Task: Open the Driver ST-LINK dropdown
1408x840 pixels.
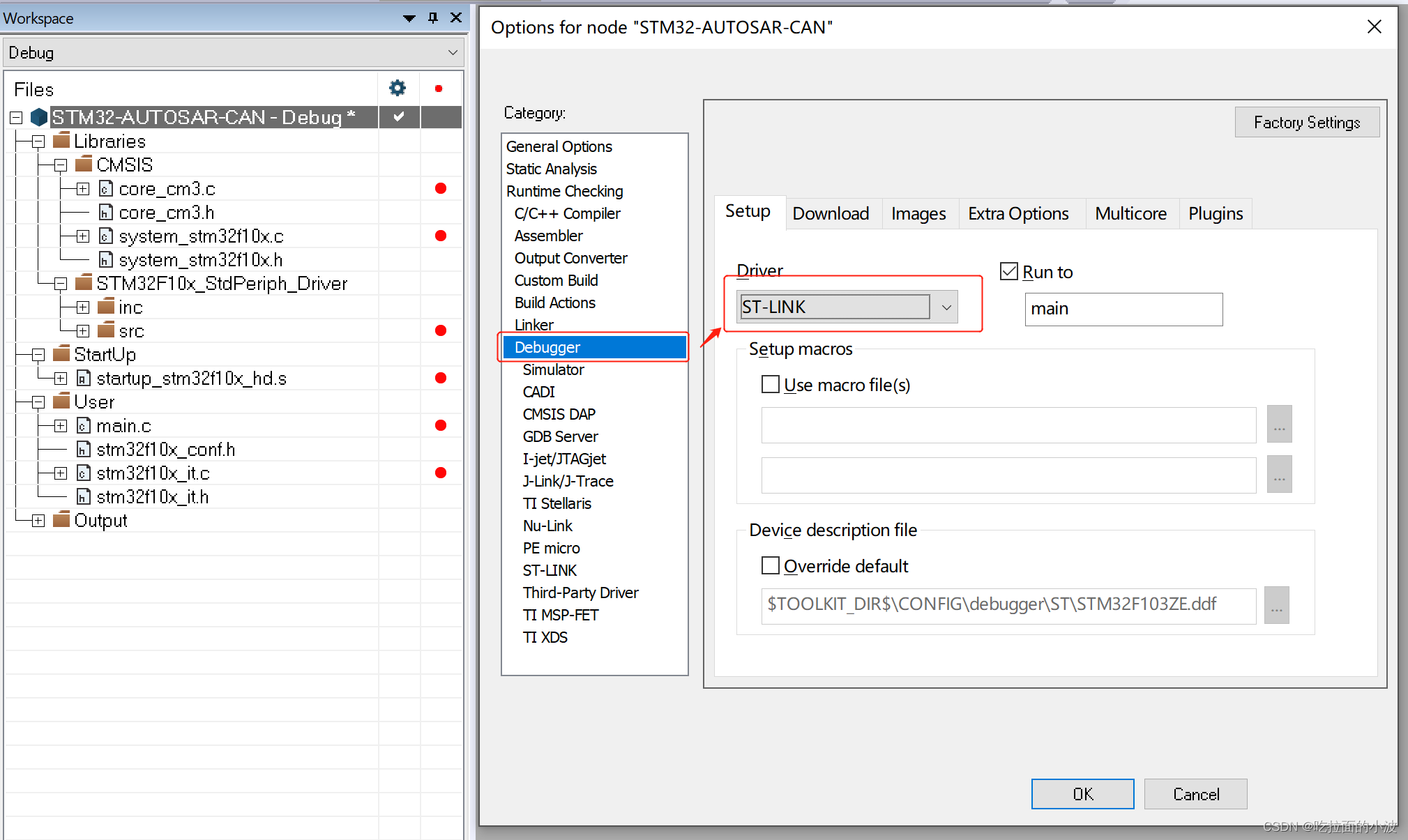Action: click(946, 307)
